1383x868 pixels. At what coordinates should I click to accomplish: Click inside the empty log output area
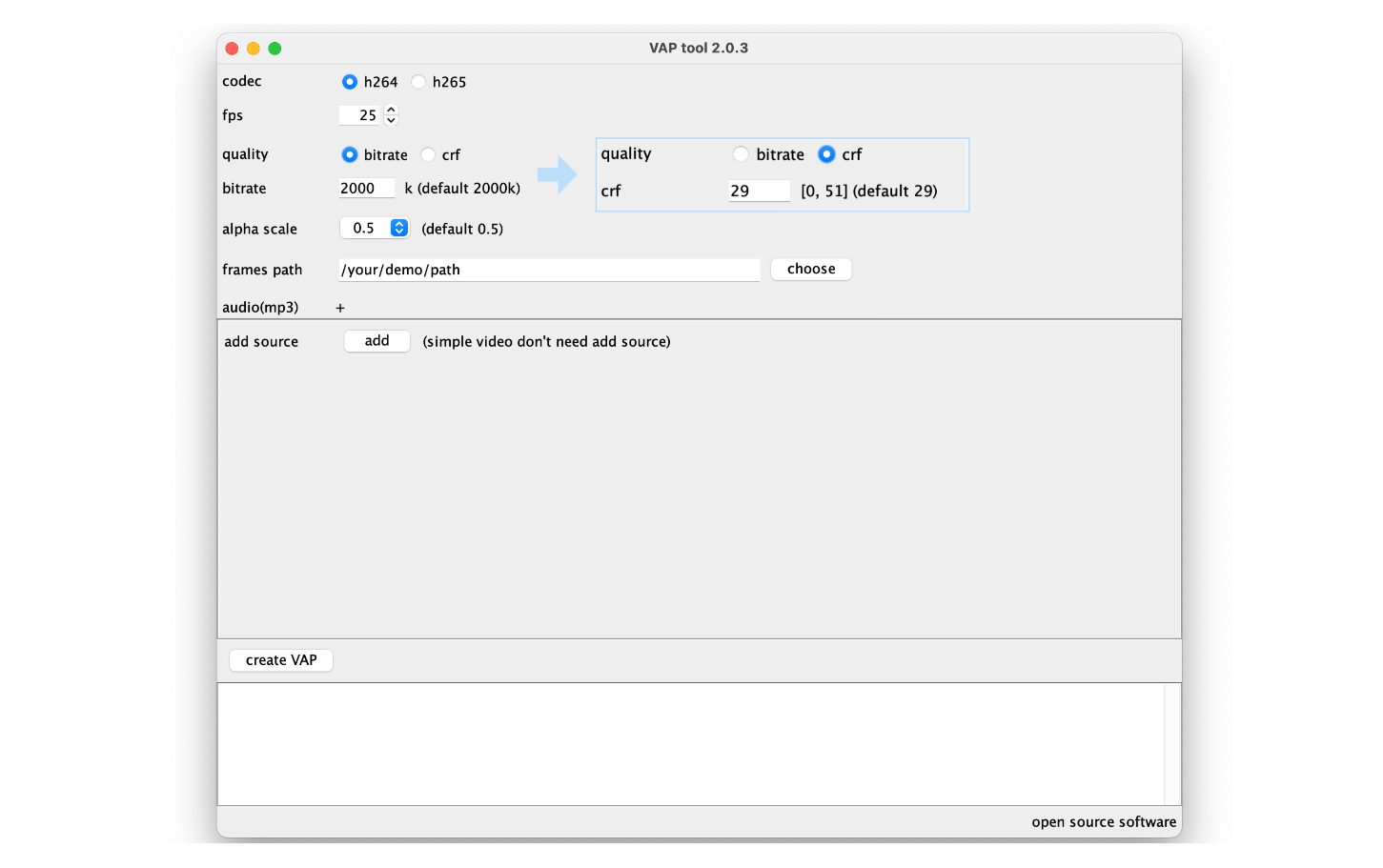(690, 743)
